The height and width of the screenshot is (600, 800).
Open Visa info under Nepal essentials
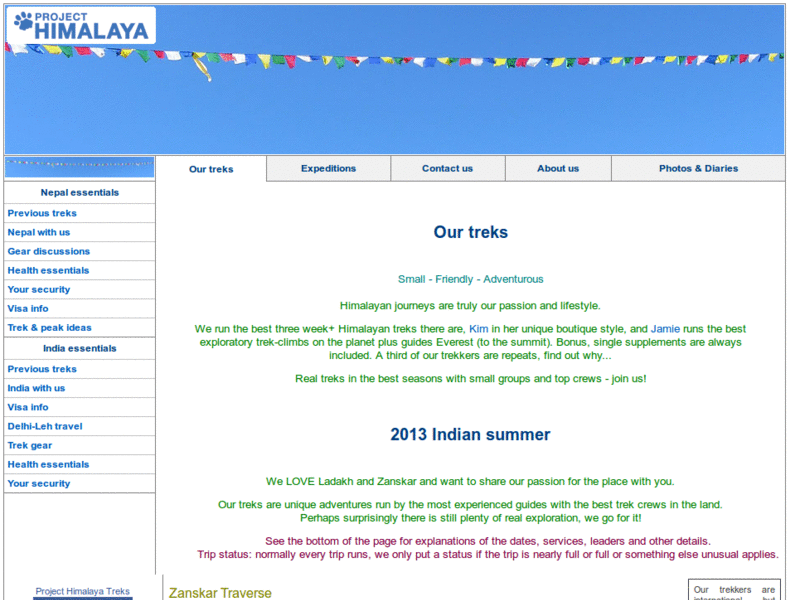pos(28,309)
